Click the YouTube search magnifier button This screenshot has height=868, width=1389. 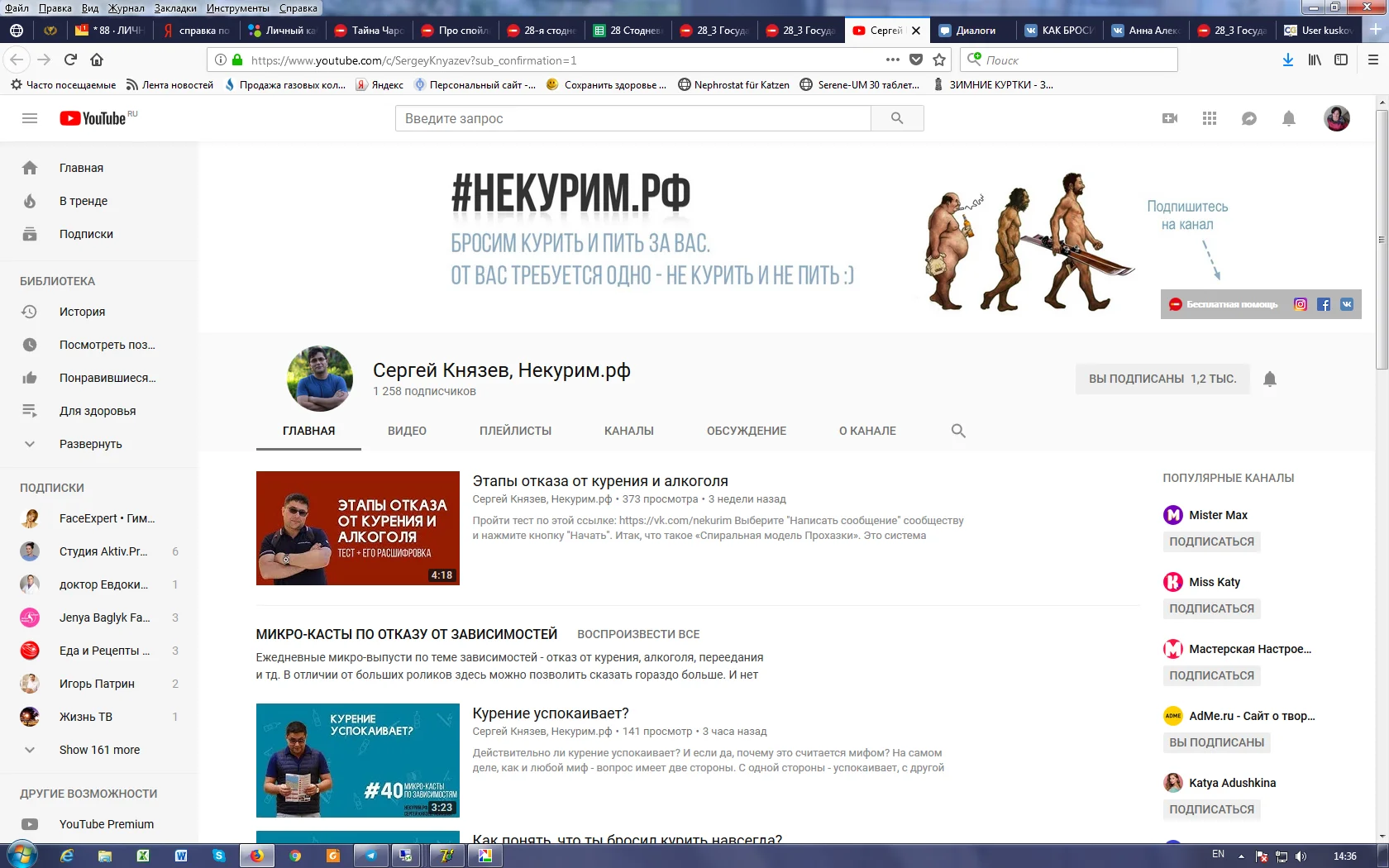tap(897, 118)
